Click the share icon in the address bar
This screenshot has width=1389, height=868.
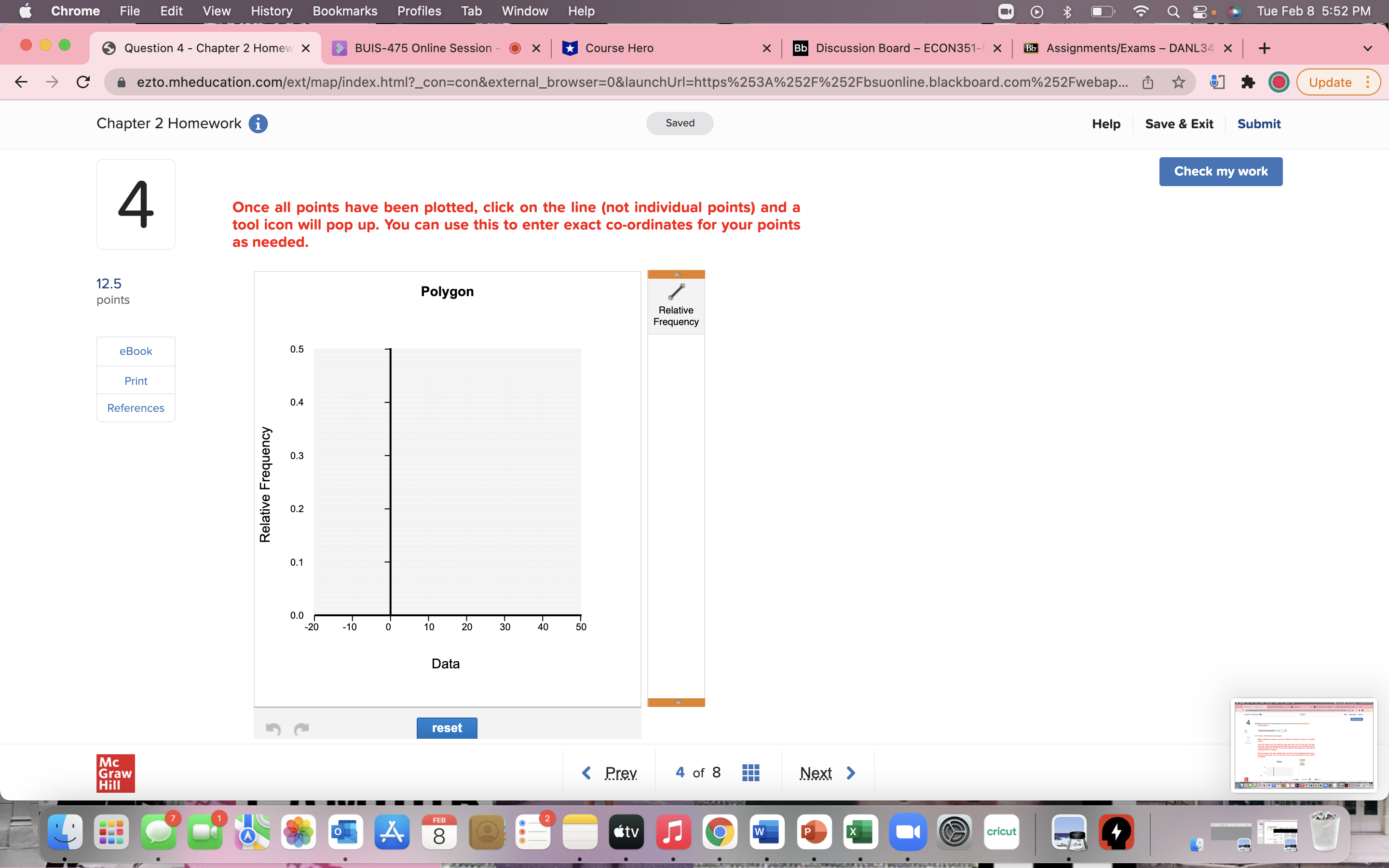(1148, 82)
